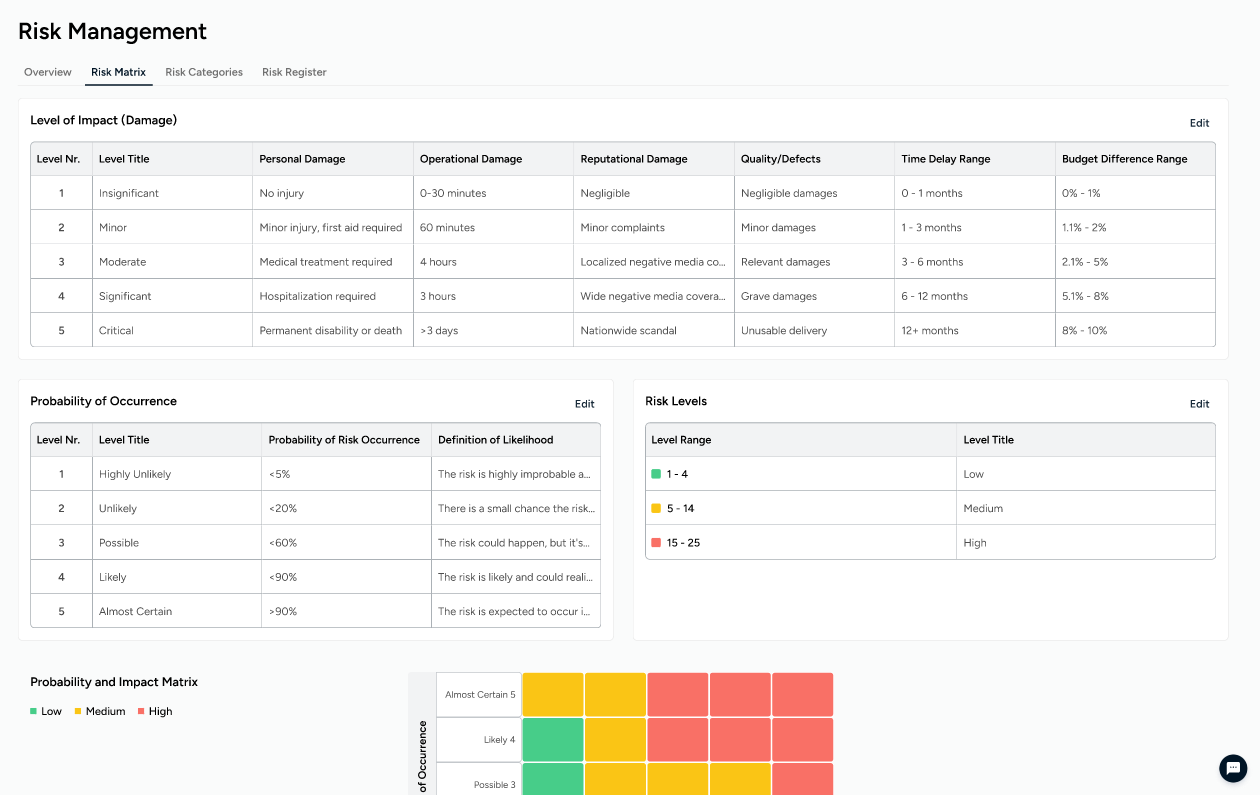Click the first yellow cell in Almost Certain 5 row
Screen dimensions: 1260x795
(x=552, y=693)
